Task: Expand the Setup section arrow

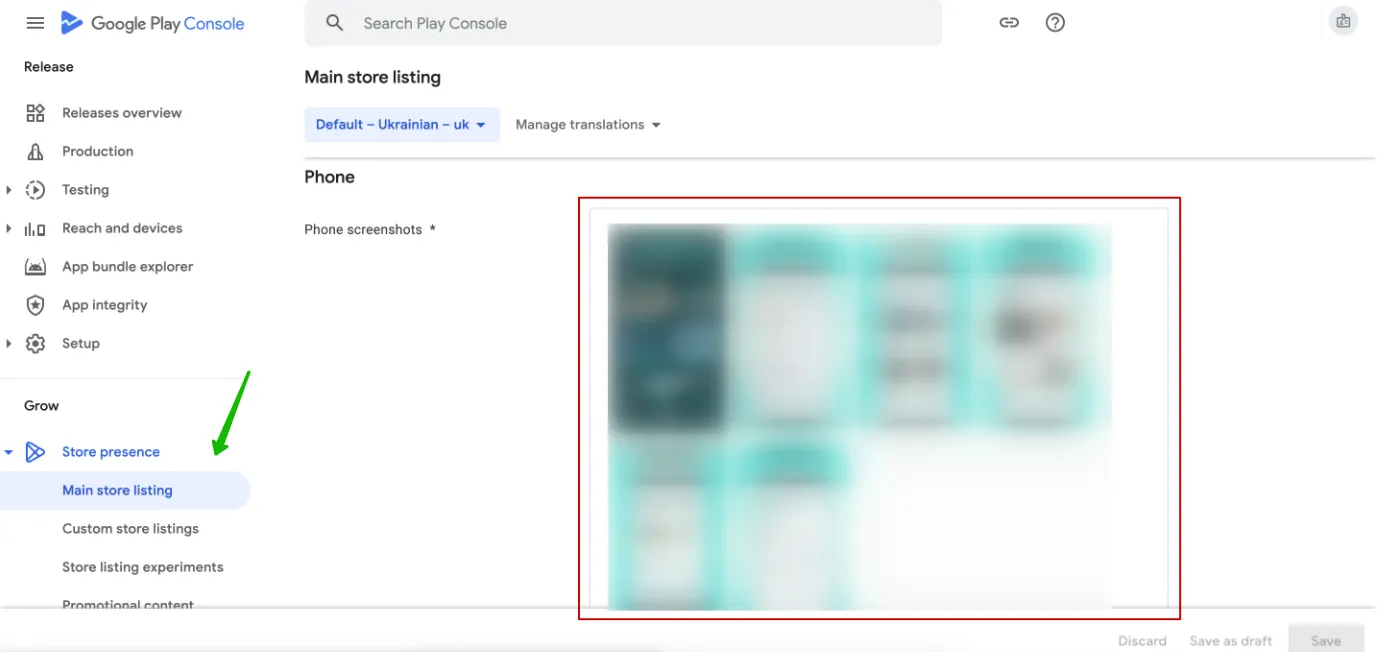Action: pos(9,344)
